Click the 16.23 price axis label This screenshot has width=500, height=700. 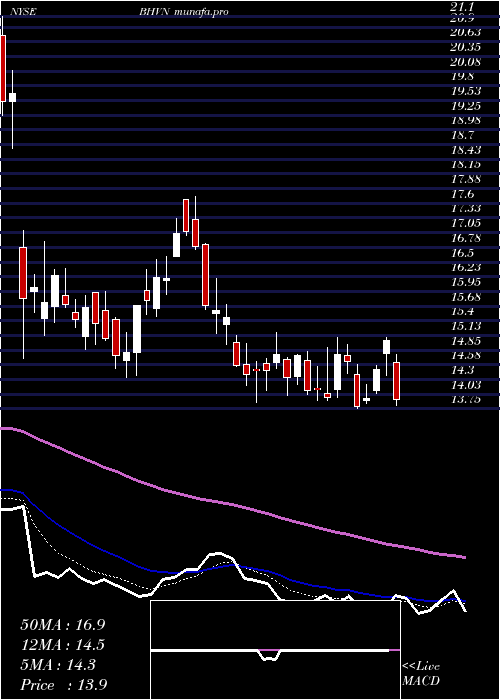coord(466,267)
